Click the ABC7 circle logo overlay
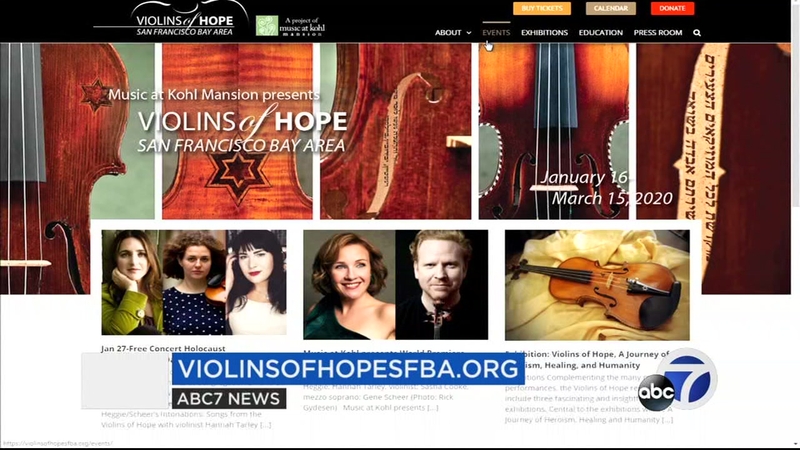This screenshot has width=800, height=450. [x=678, y=380]
